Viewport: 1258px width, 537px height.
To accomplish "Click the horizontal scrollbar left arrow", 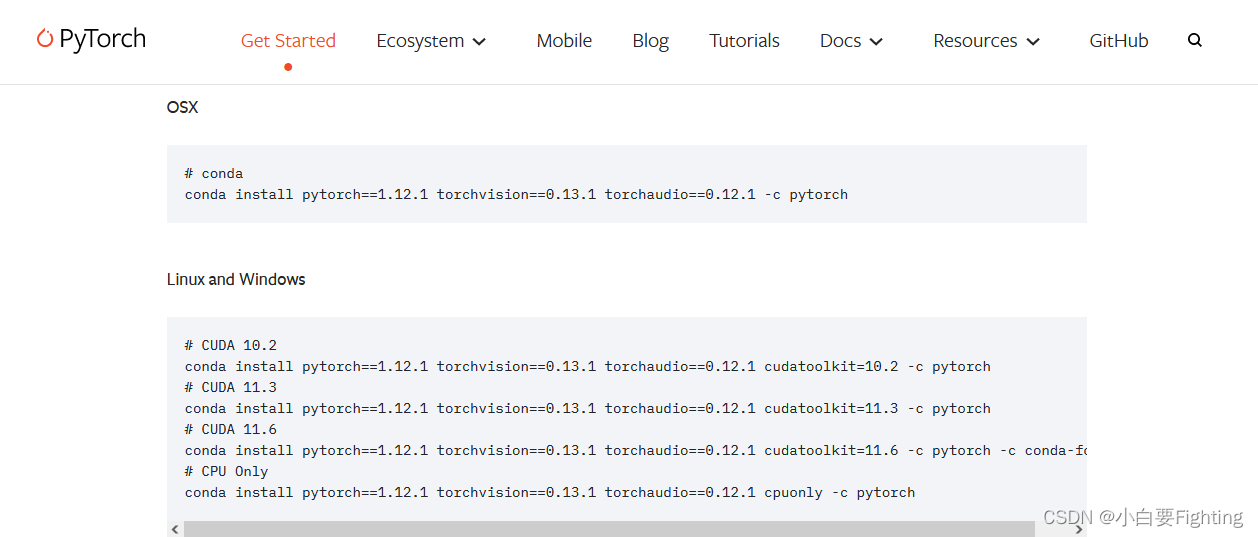I will pyautogui.click(x=175, y=529).
